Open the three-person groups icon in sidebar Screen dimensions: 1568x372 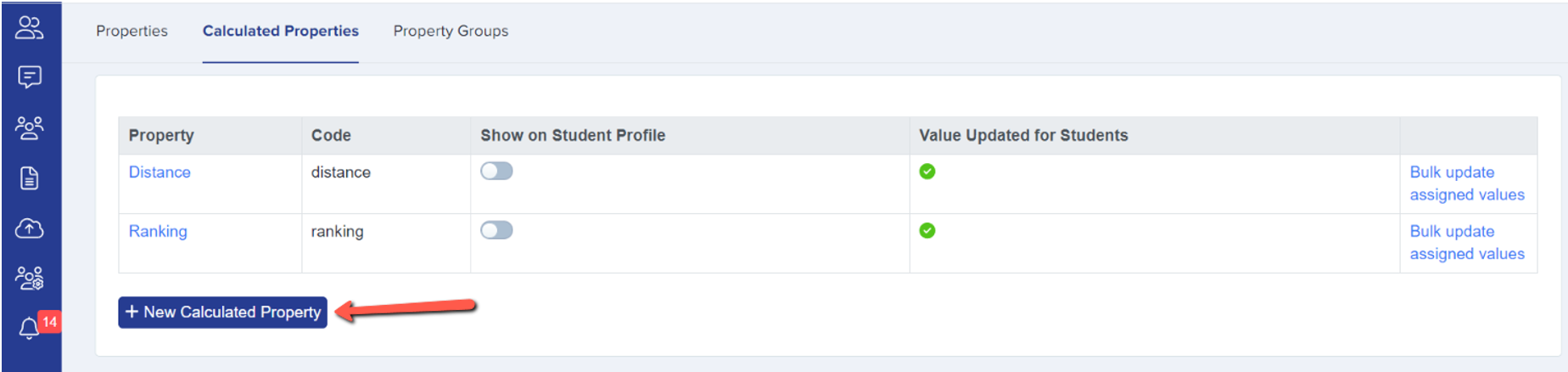pos(30,127)
